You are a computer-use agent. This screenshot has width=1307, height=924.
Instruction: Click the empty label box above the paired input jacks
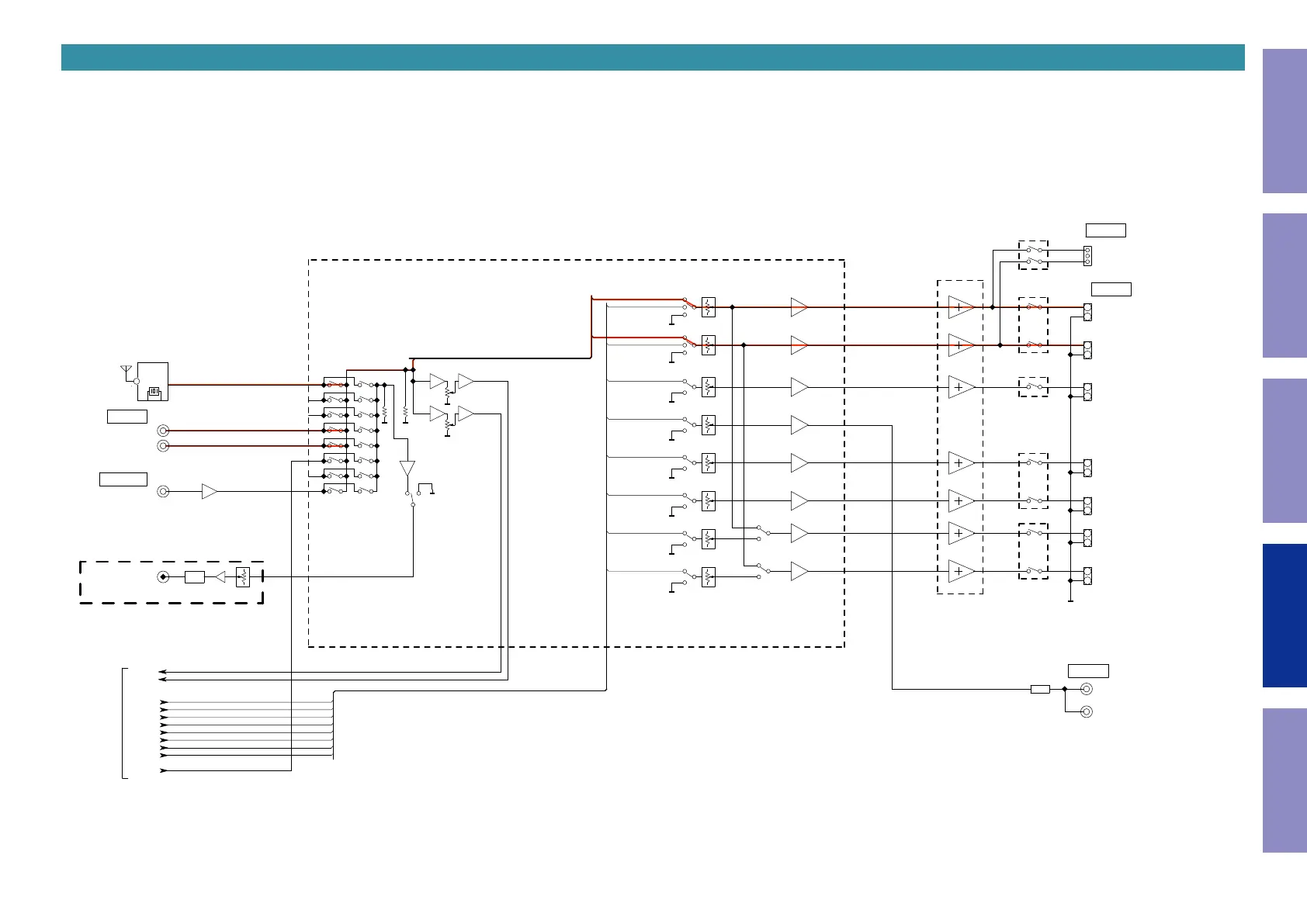[127, 417]
